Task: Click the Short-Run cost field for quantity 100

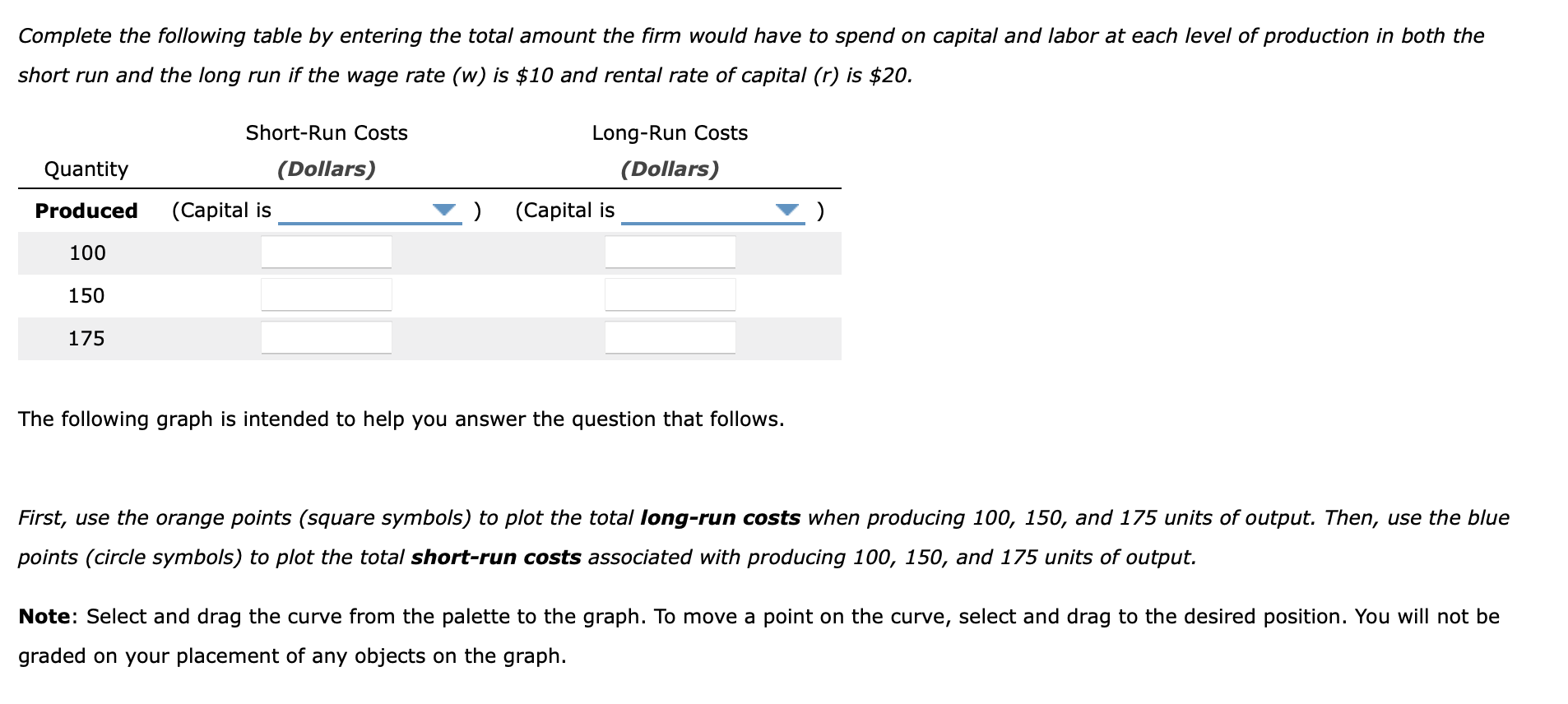Action: (x=326, y=252)
